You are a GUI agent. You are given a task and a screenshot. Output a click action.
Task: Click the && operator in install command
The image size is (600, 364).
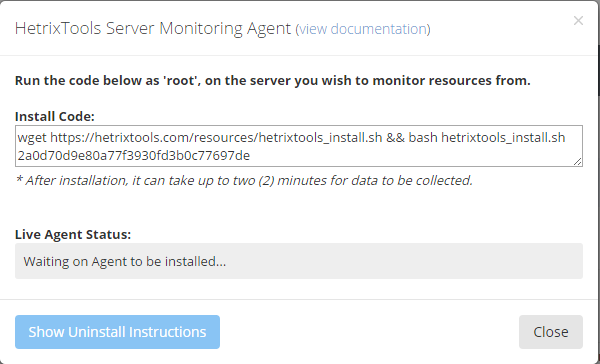(395, 137)
